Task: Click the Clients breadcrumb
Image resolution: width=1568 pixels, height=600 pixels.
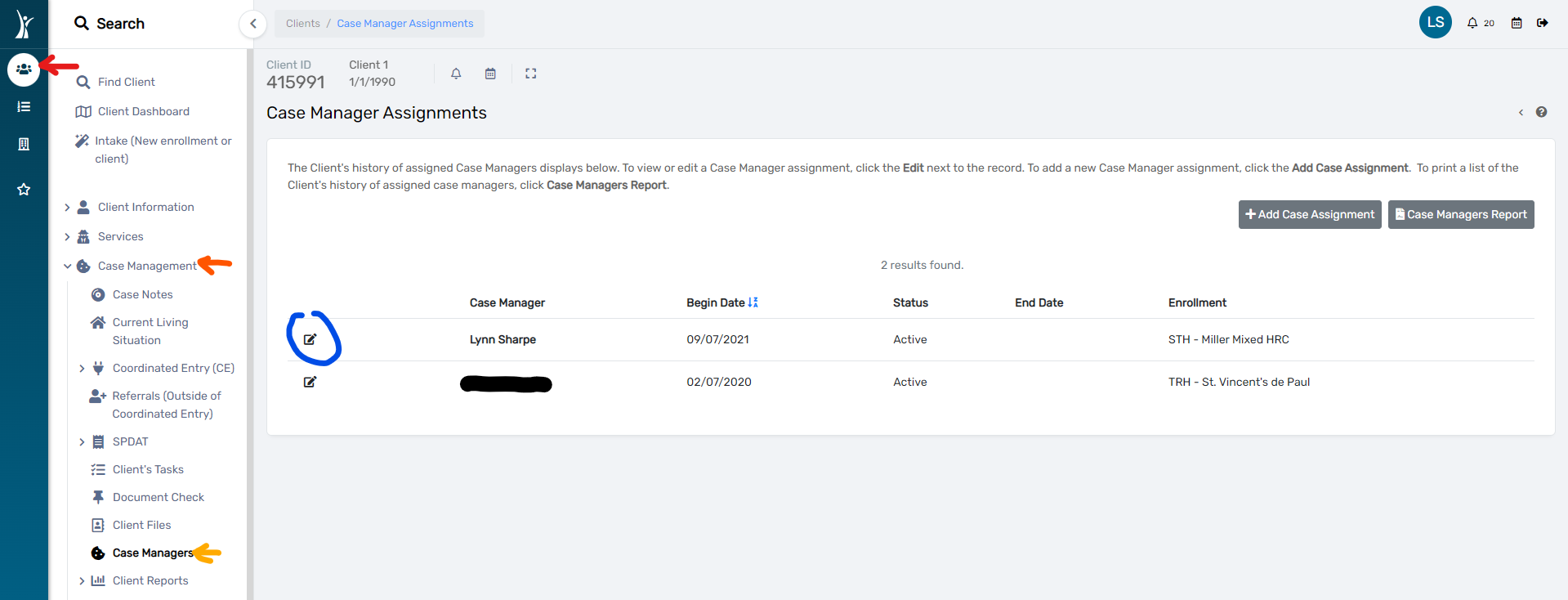Action: 303,24
